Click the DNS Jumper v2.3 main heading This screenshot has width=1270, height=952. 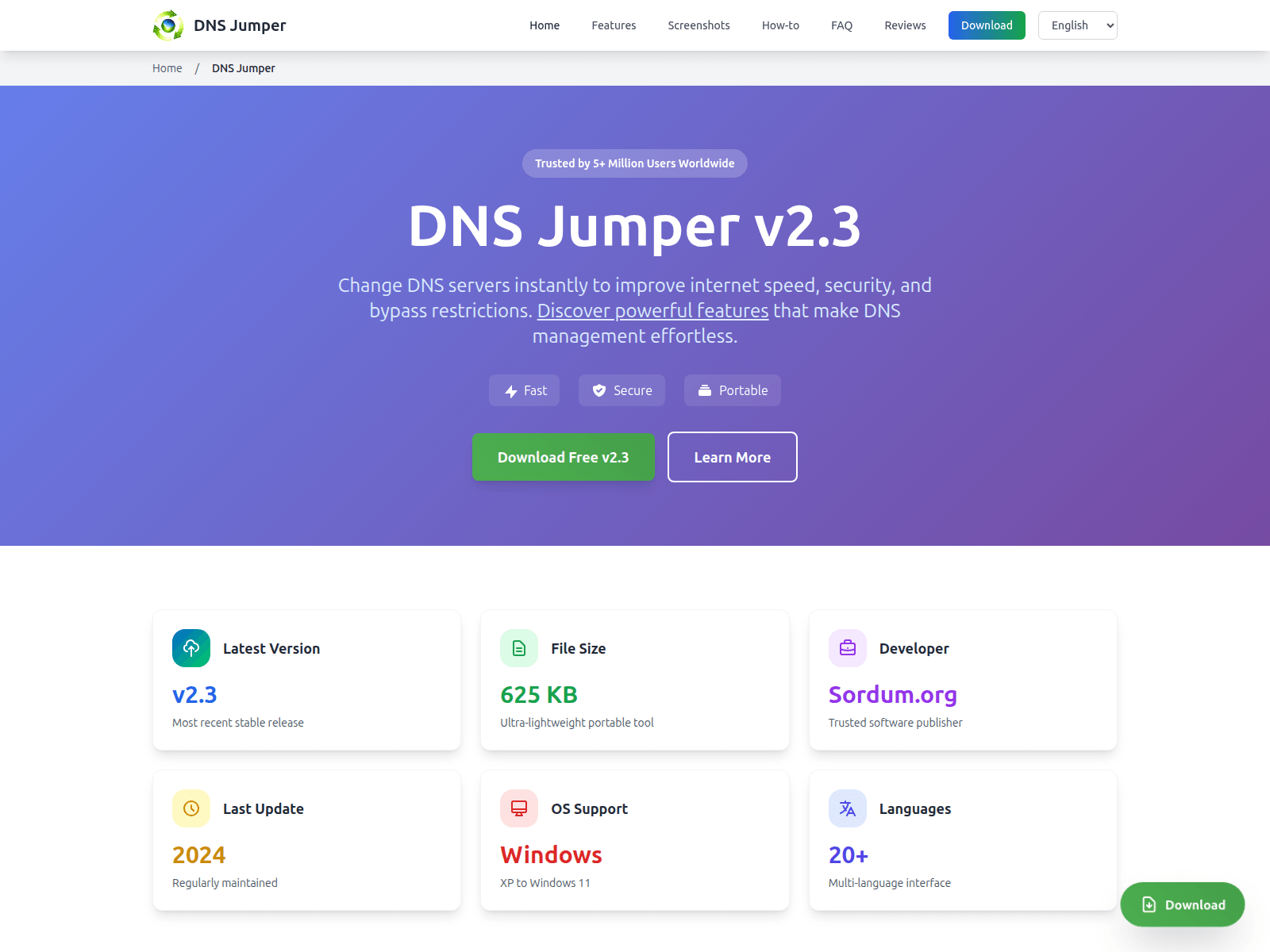pyautogui.click(x=635, y=227)
